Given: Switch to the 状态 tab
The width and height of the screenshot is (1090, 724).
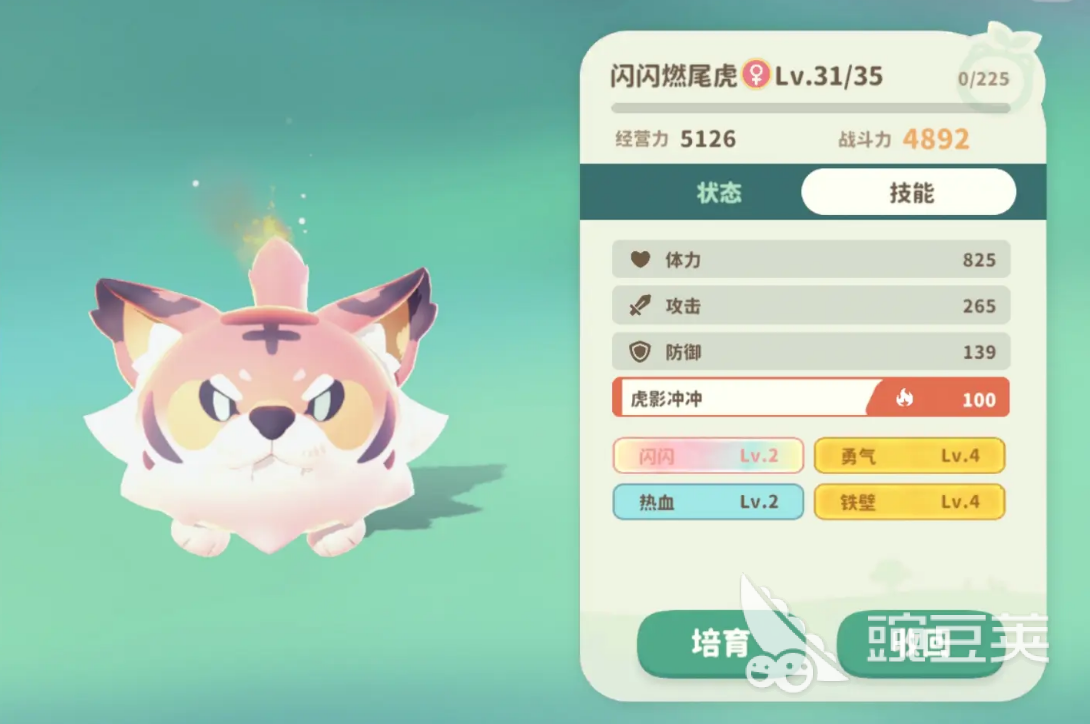Looking at the screenshot, I should pos(719,193).
